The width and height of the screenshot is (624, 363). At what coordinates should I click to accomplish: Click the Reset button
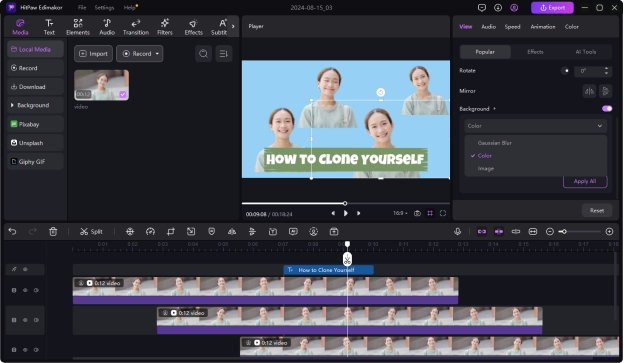(597, 211)
